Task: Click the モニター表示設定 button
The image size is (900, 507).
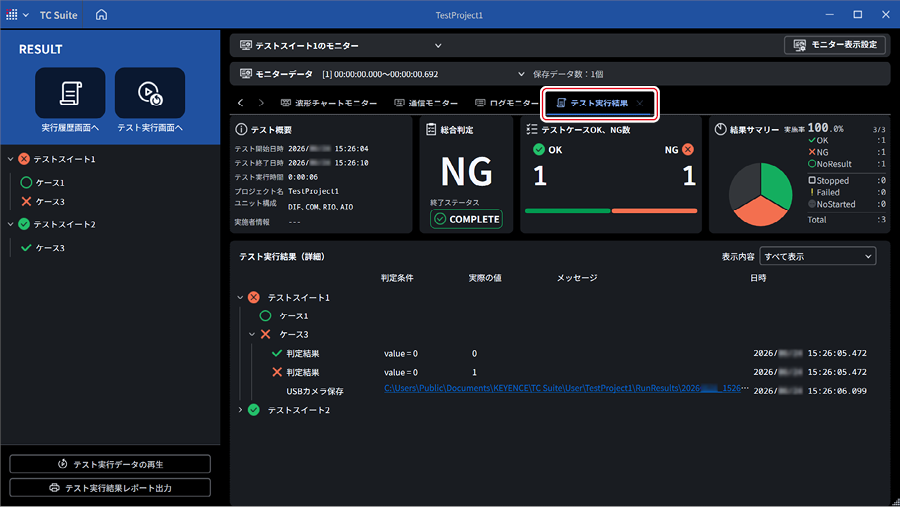Action: click(x=835, y=45)
